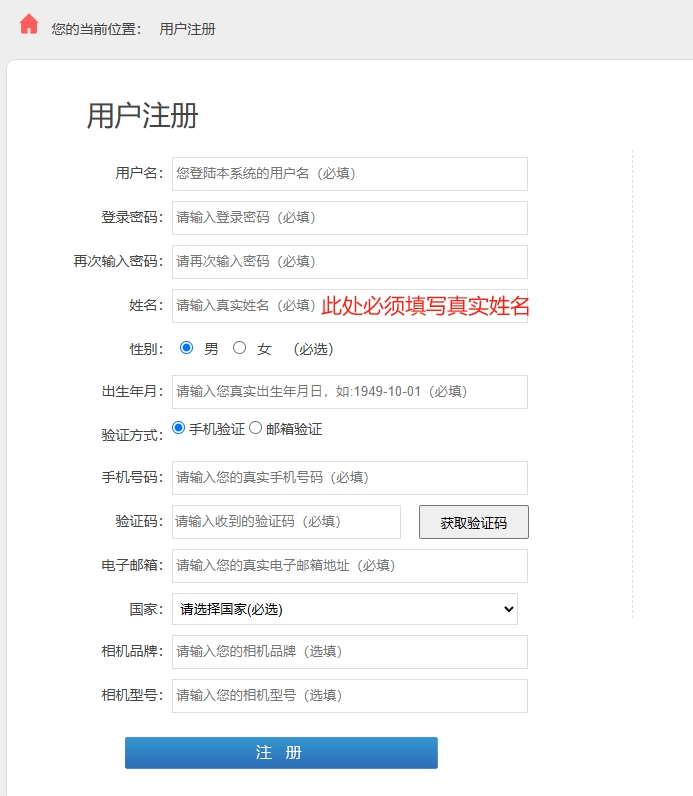Click the 登录密码 input field
This screenshot has height=796, width=693.
[x=349, y=218]
